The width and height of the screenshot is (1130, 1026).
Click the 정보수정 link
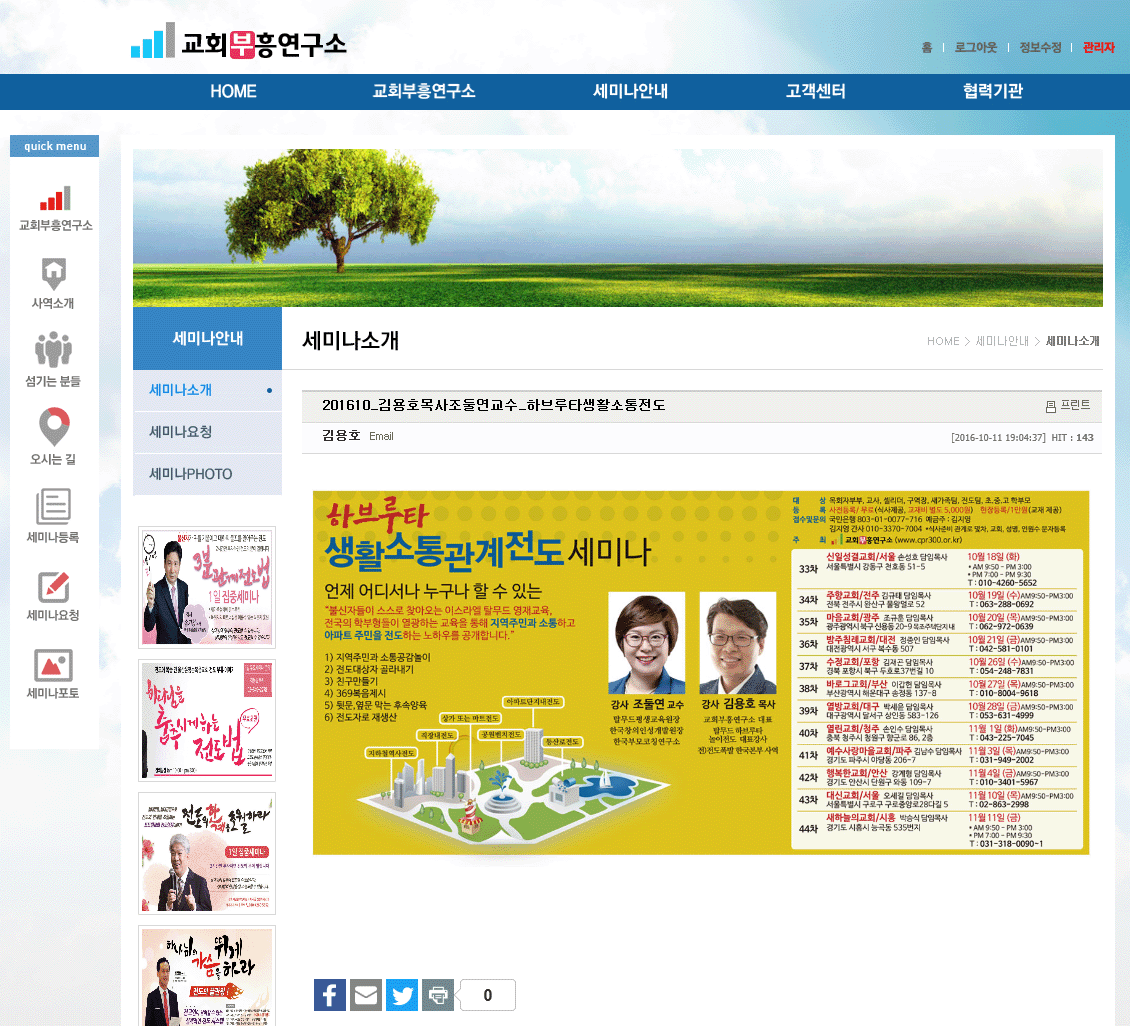1040,48
